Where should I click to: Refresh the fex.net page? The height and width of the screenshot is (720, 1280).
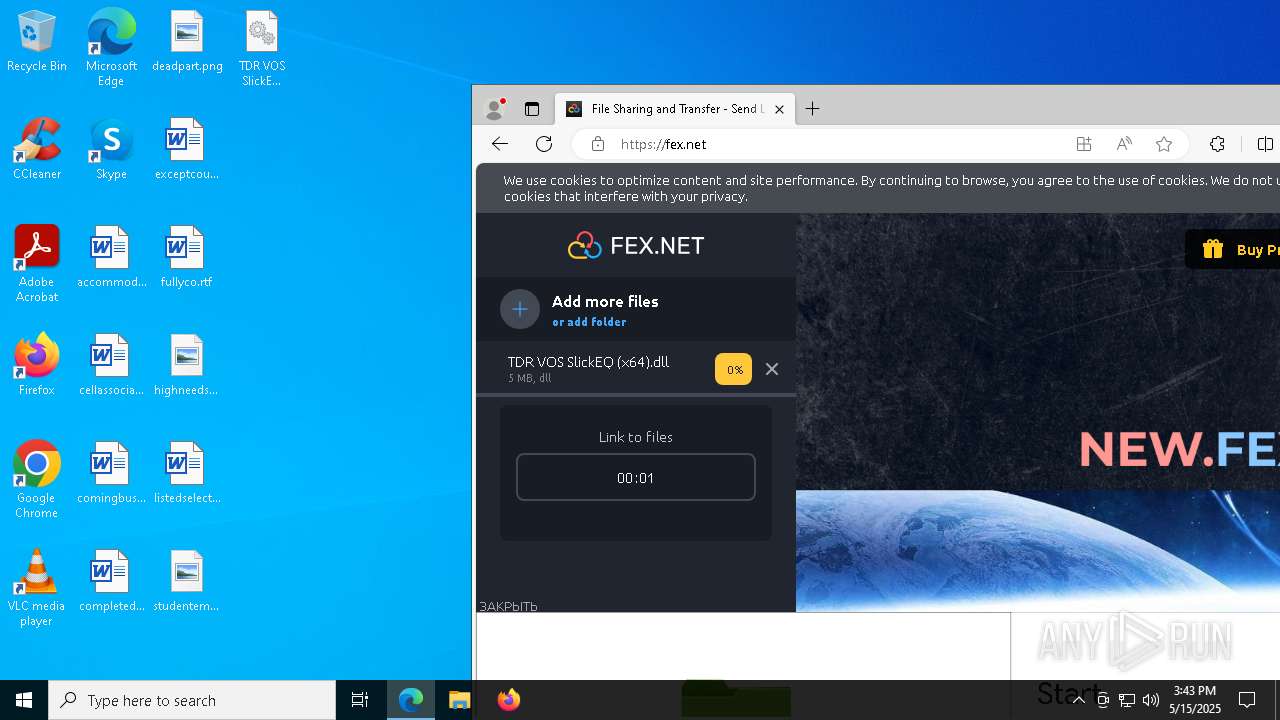(544, 144)
